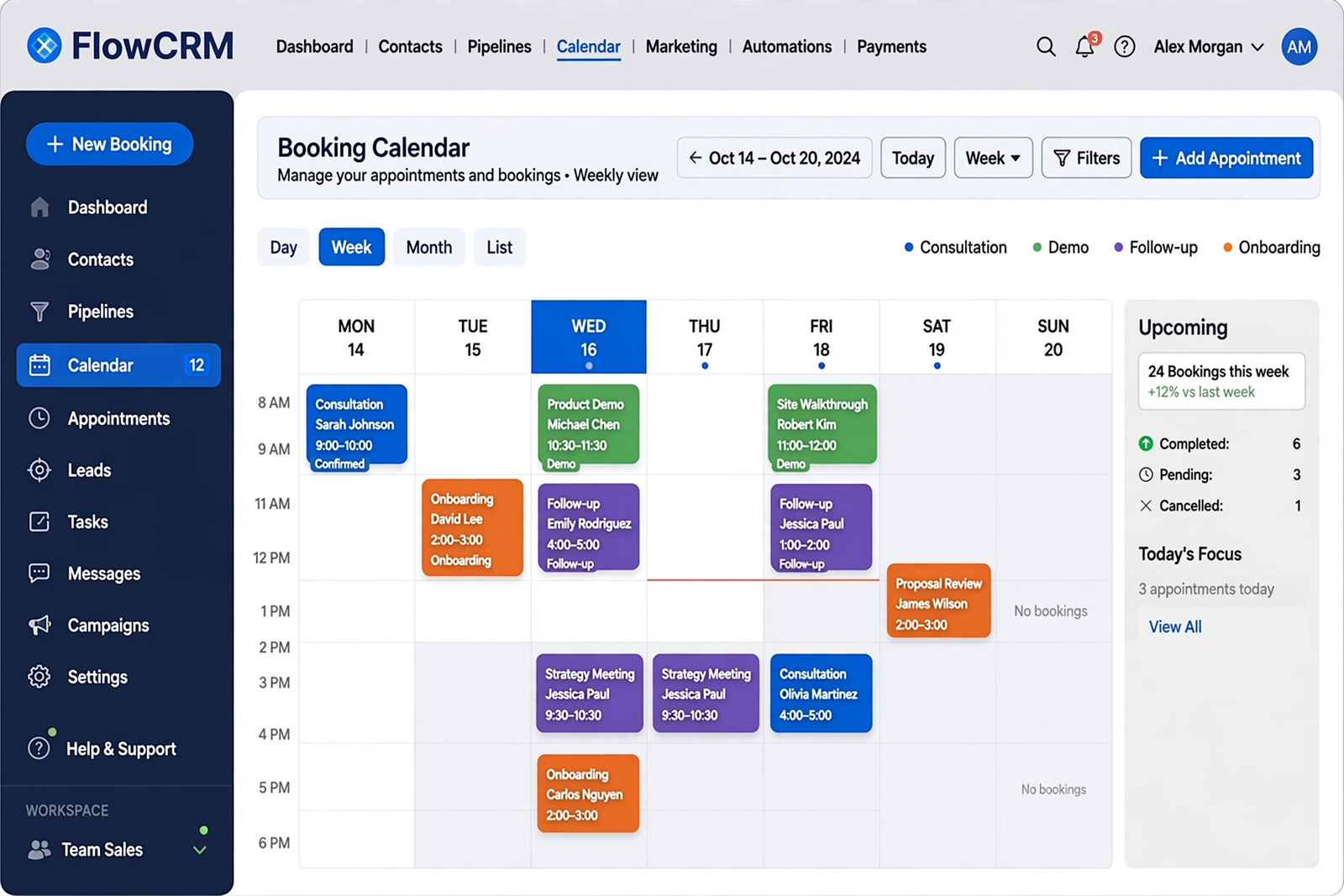Click the FlowCRM logo icon
Image resolution: width=1344 pixels, height=896 pixels.
click(45, 45)
